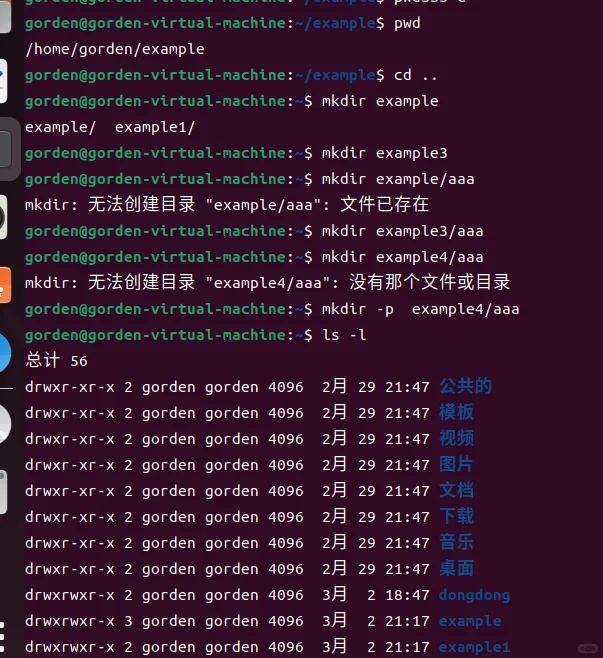
Task: Click the link count 3 in example row
Action: click(128, 621)
